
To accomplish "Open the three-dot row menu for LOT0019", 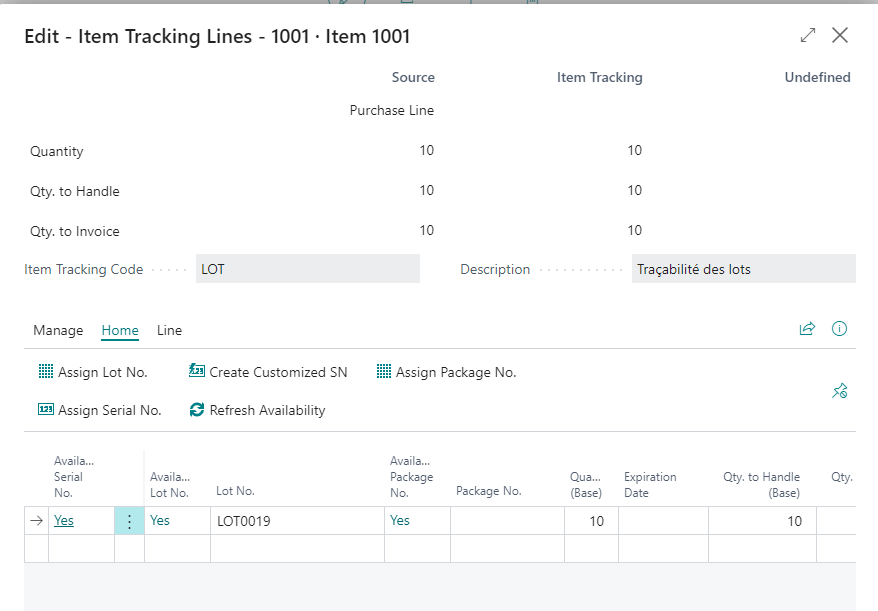I will (129, 521).
